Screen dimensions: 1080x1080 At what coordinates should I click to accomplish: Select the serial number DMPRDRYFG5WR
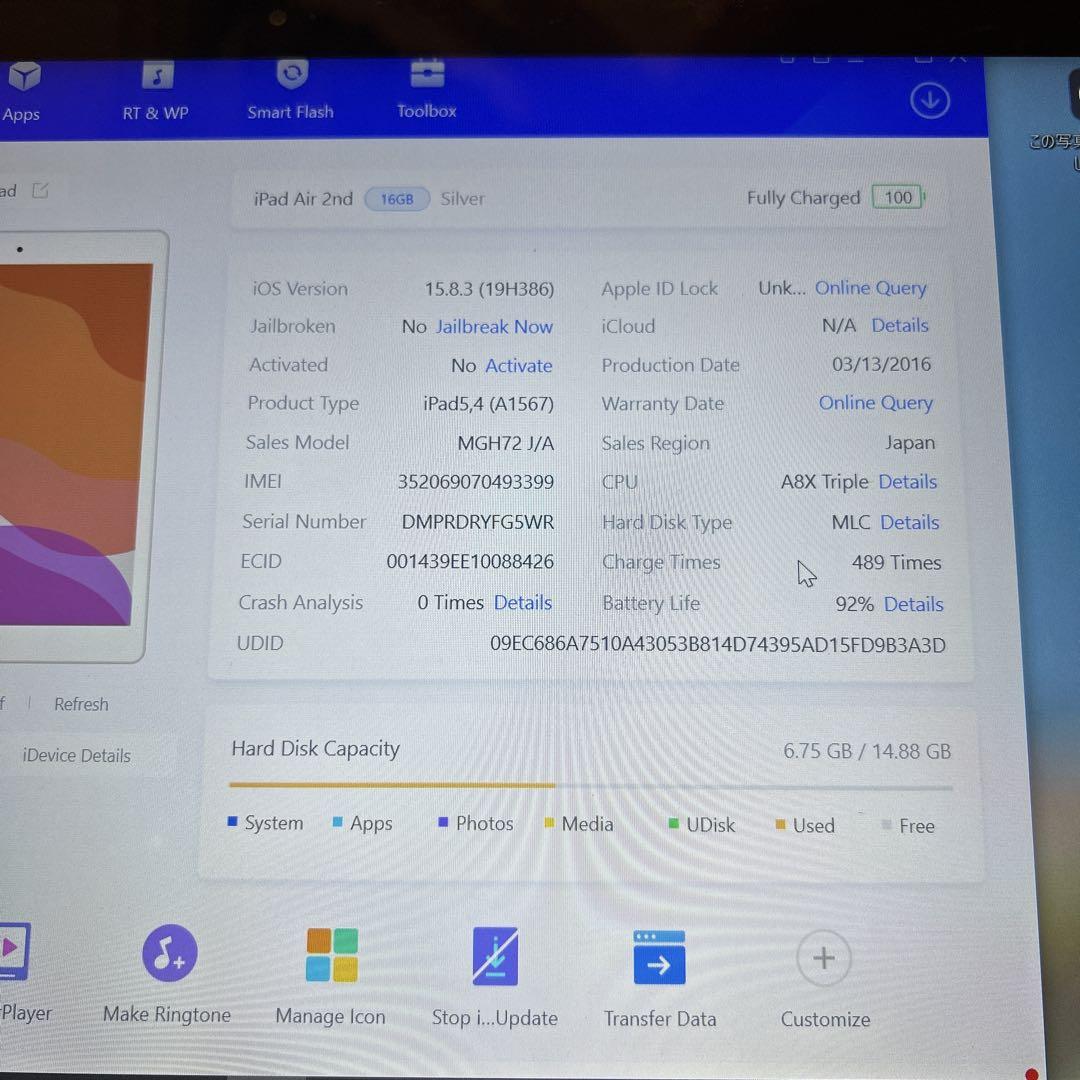click(x=478, y=521)
